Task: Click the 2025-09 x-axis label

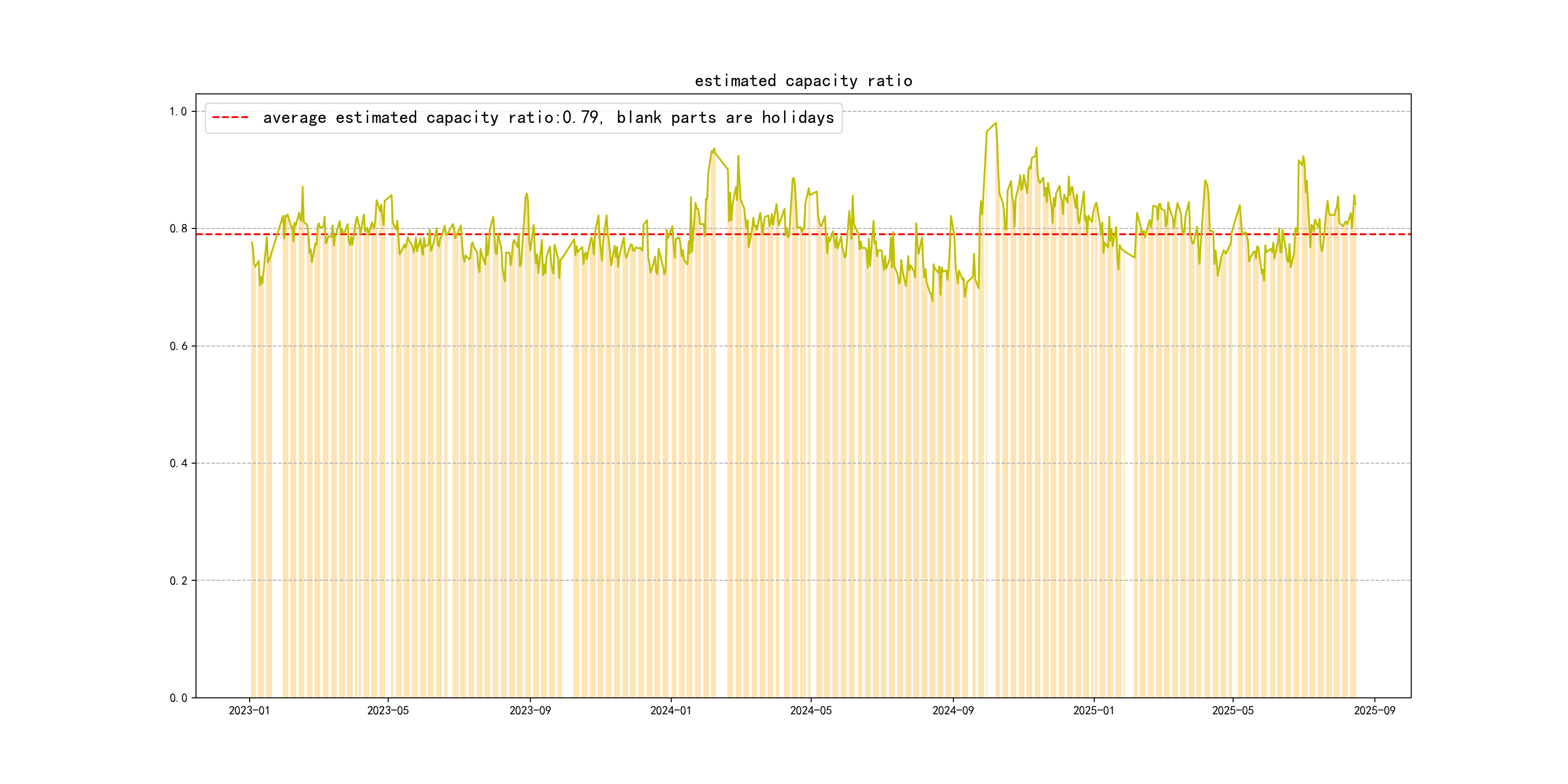Action: pyautogui.click(x=1374, y=710)
